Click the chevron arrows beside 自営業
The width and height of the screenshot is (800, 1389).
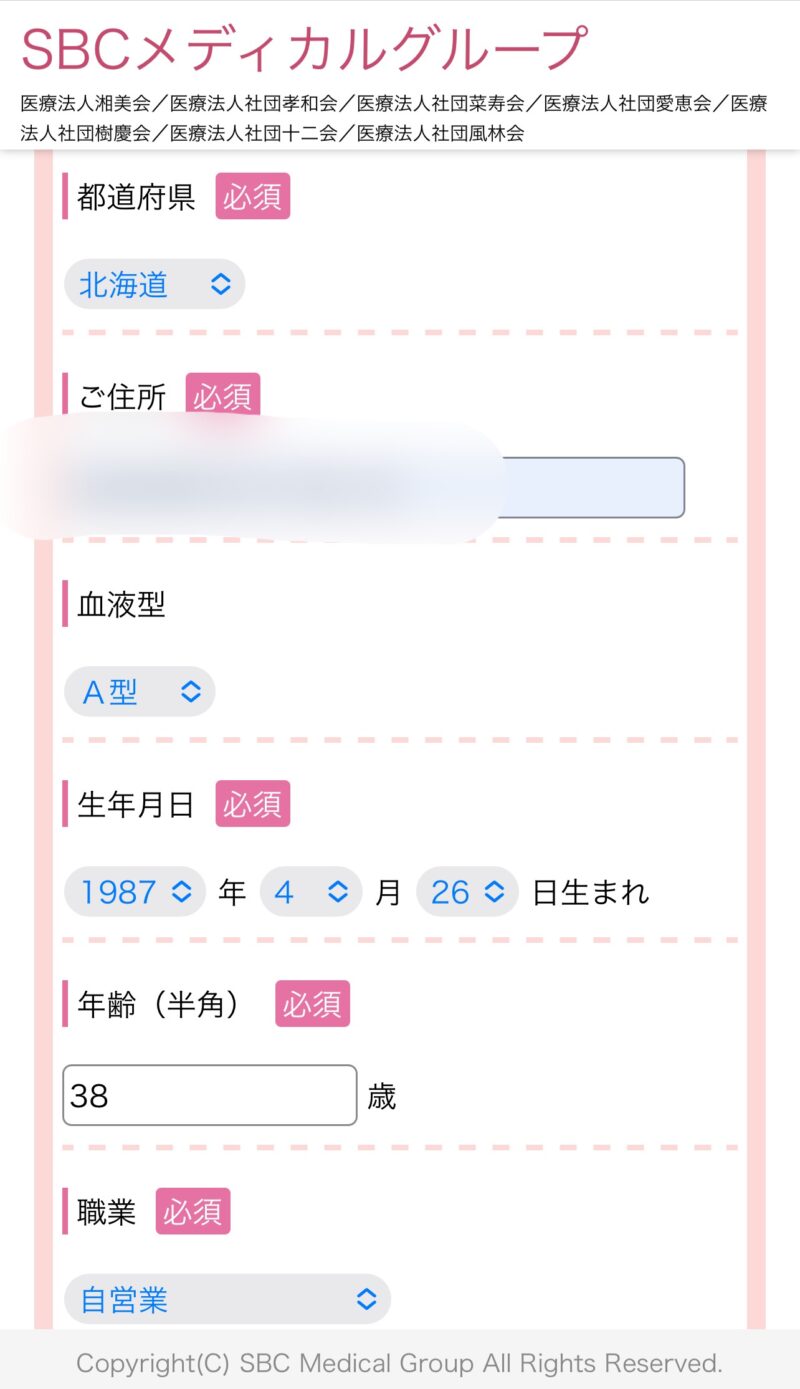[x=367, y=1300]
